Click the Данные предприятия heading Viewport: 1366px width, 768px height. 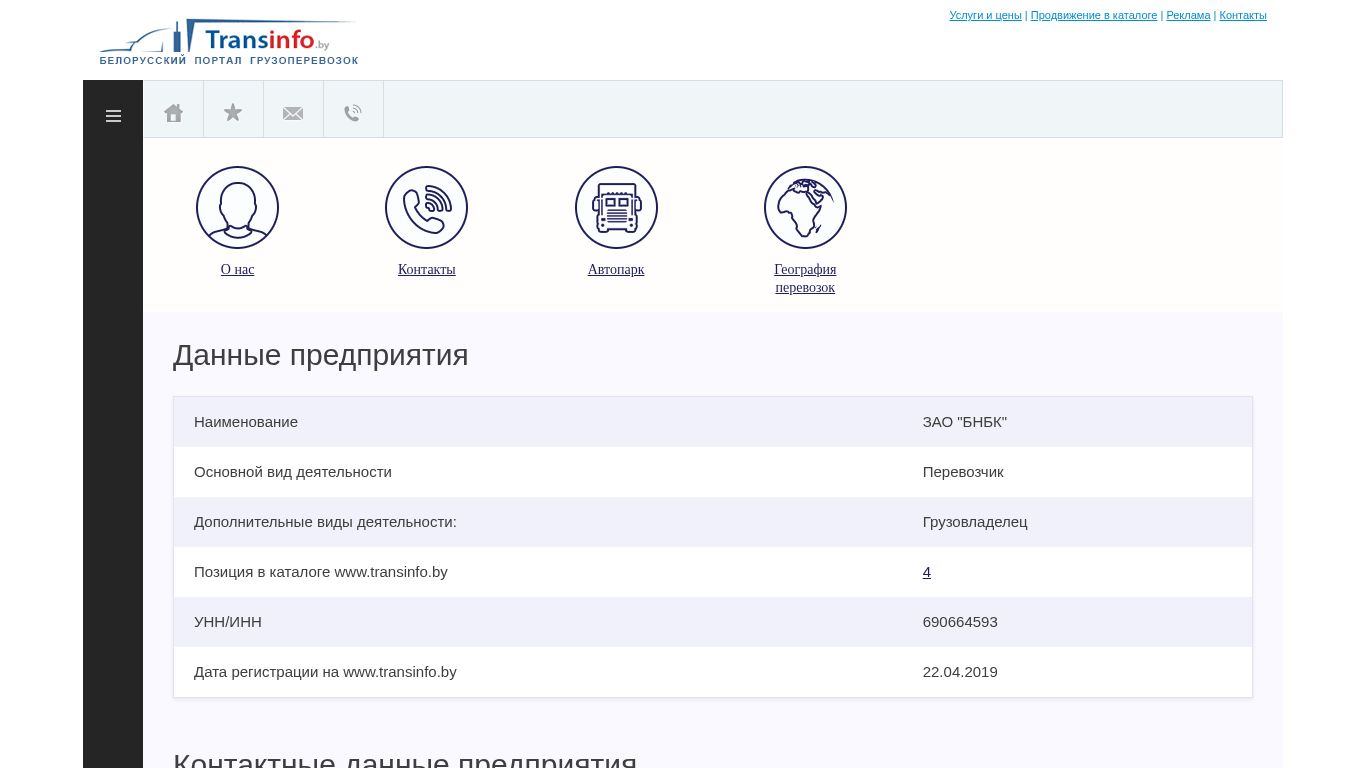321,355
